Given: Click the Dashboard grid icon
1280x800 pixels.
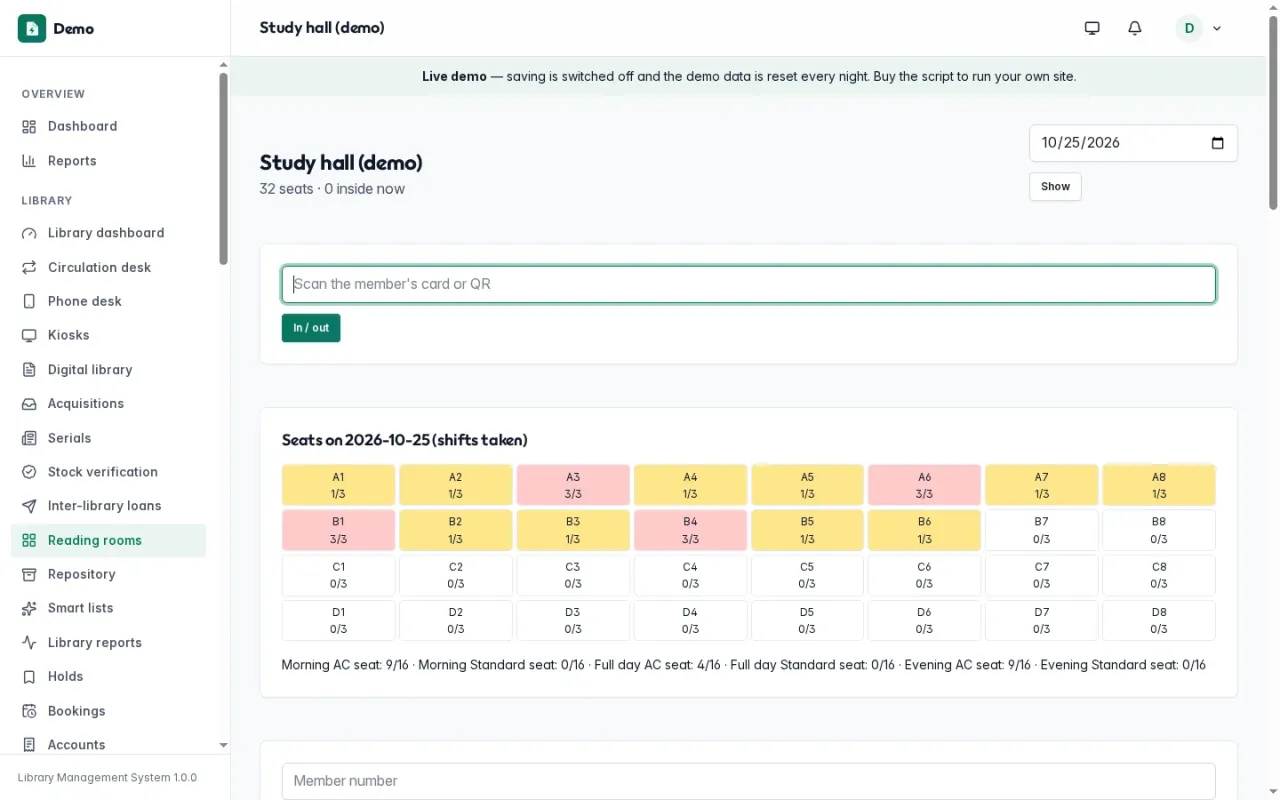Looking at the screenshot, I should pyautogui.click(x=29, y=126).
